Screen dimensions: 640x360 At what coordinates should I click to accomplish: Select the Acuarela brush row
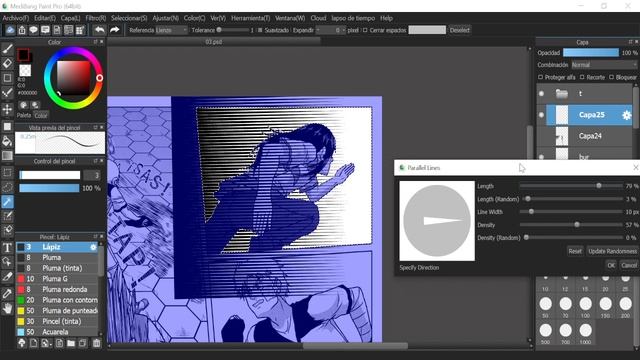click(57, 332)
